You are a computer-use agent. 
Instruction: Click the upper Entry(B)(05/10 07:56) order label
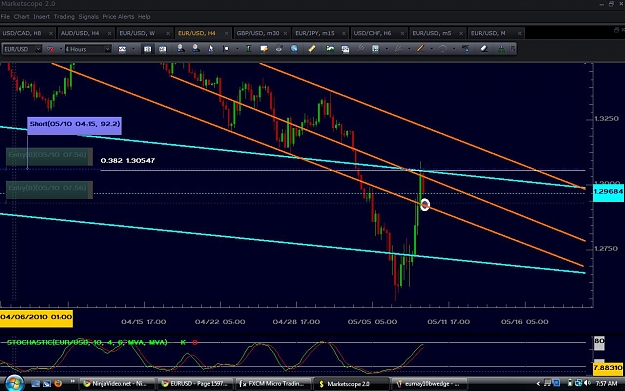(x=49, y=156)
